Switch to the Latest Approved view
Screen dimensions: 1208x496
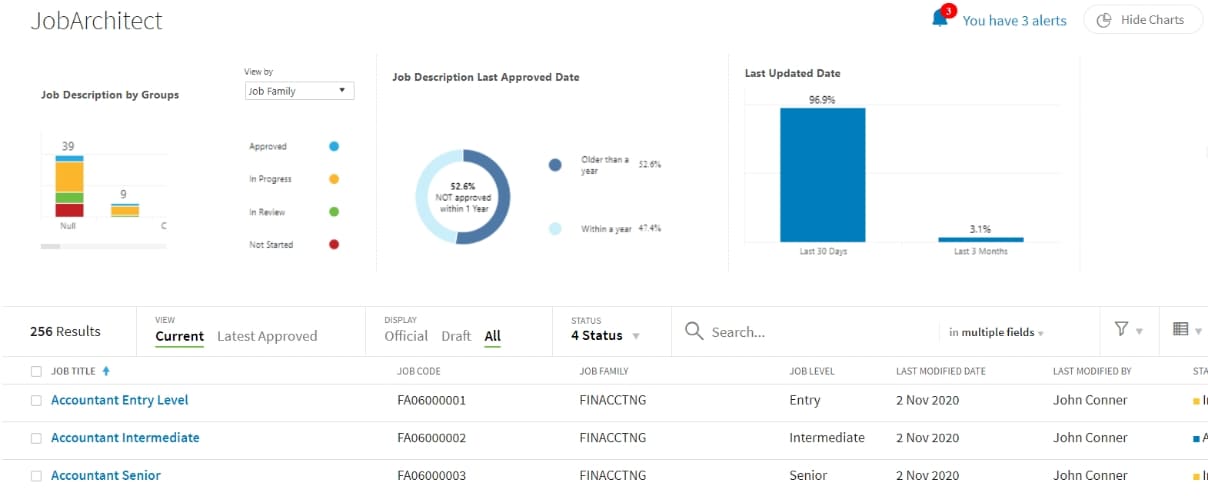[267, 336]
